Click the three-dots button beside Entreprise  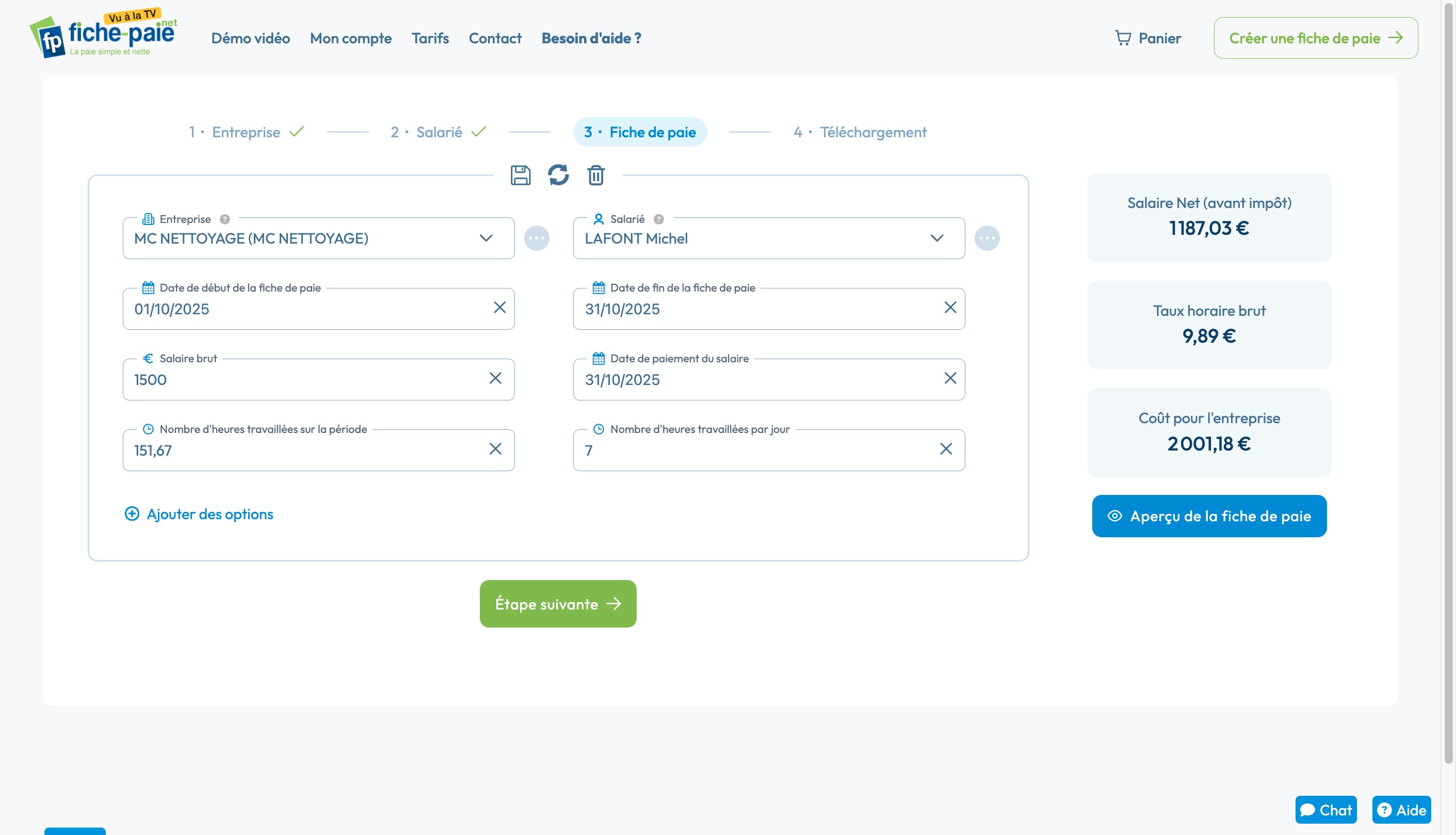pyautogui.click(x=537, y=238)
